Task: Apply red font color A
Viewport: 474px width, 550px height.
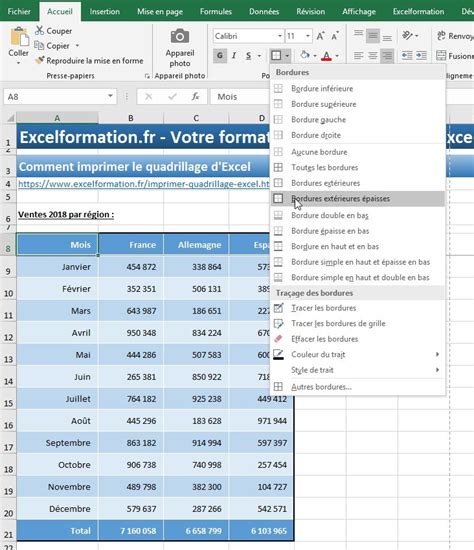Action: coord(326,55)
